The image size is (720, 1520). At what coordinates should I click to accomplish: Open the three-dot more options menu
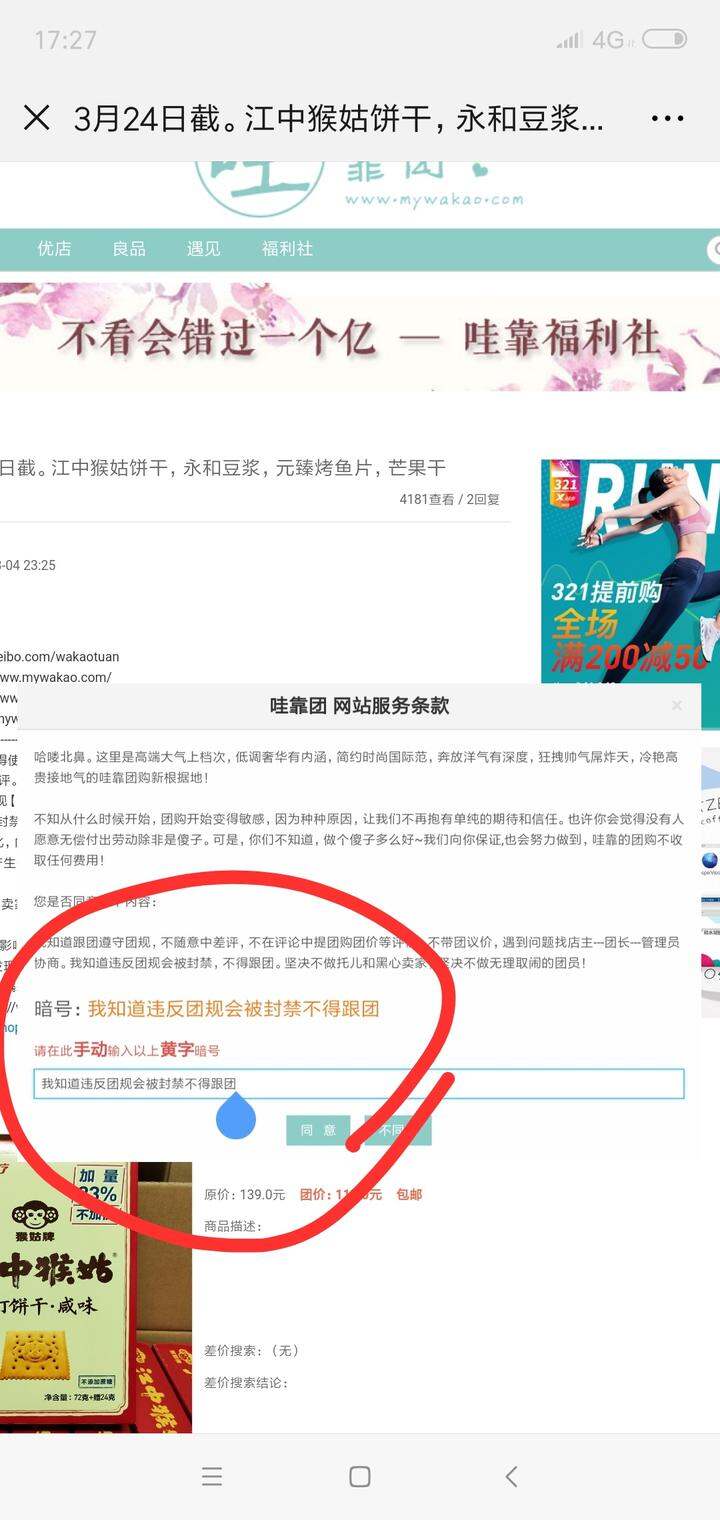(x=667, y=119)
